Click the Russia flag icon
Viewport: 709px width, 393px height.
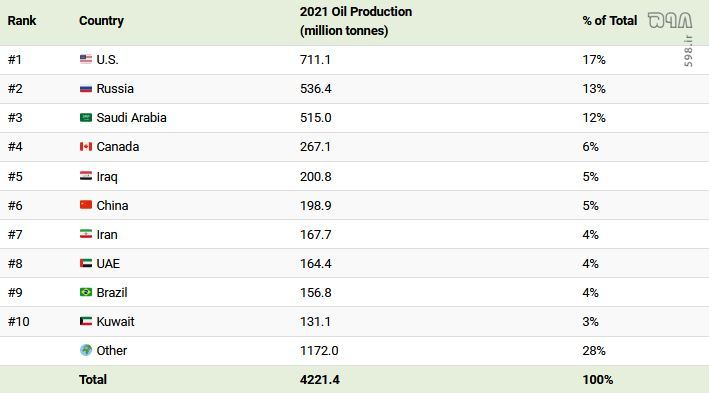[x=86, y=89]
